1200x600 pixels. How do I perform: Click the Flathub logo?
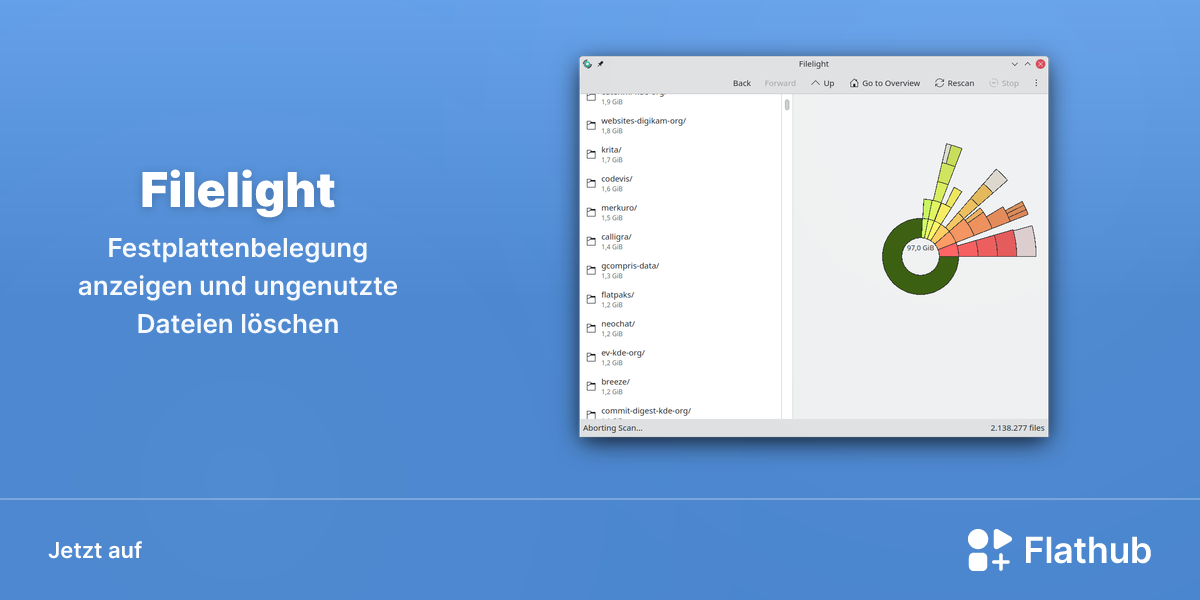click(x=1059, y=550)
